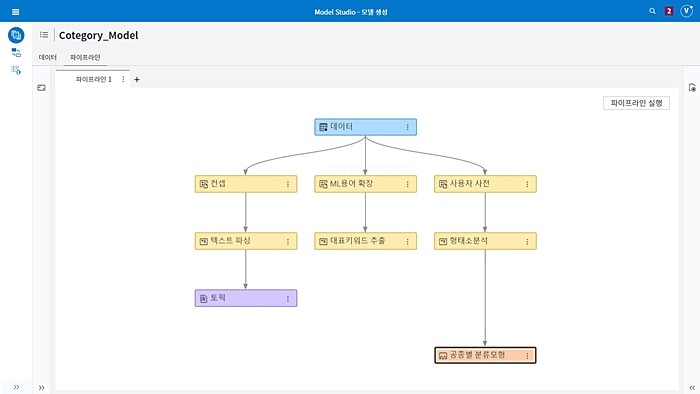Select the 파이프라인 tab

pos(85,57)
